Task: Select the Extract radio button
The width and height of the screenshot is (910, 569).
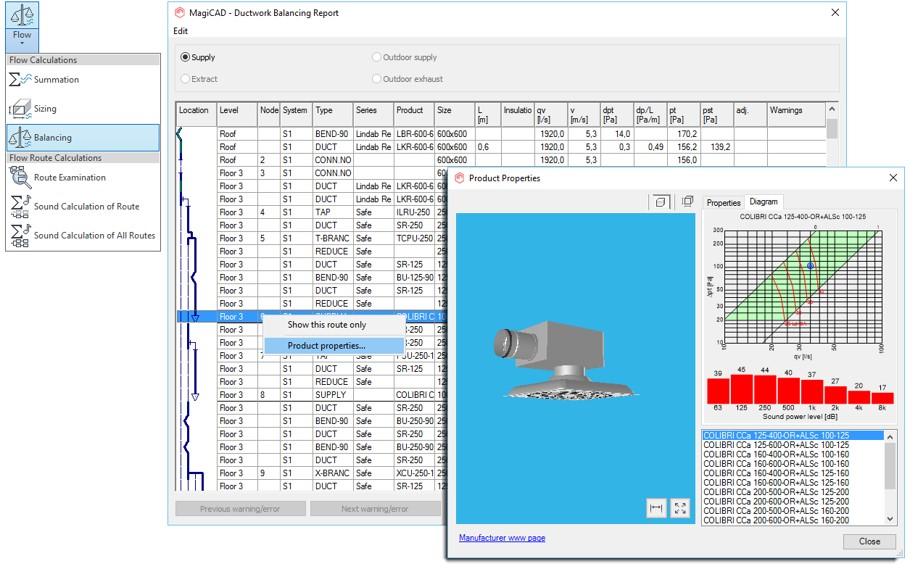Action: pos(186,79)
